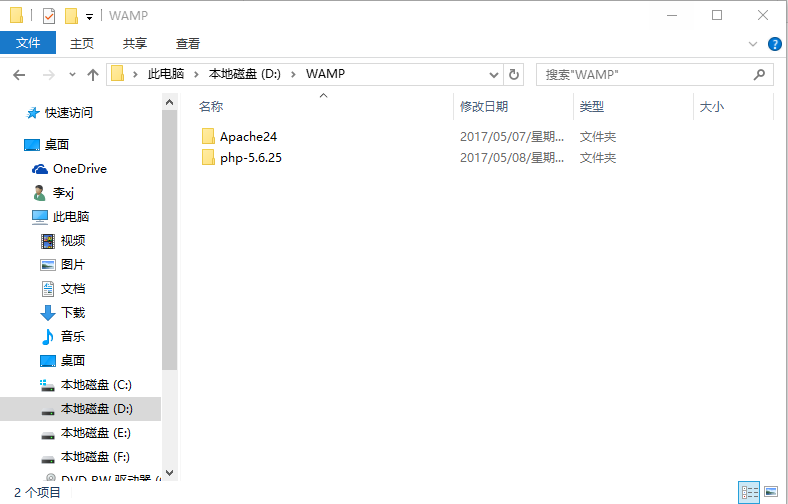Open 本地磁盘 (E:) in the sidebar

click(95, 433)
